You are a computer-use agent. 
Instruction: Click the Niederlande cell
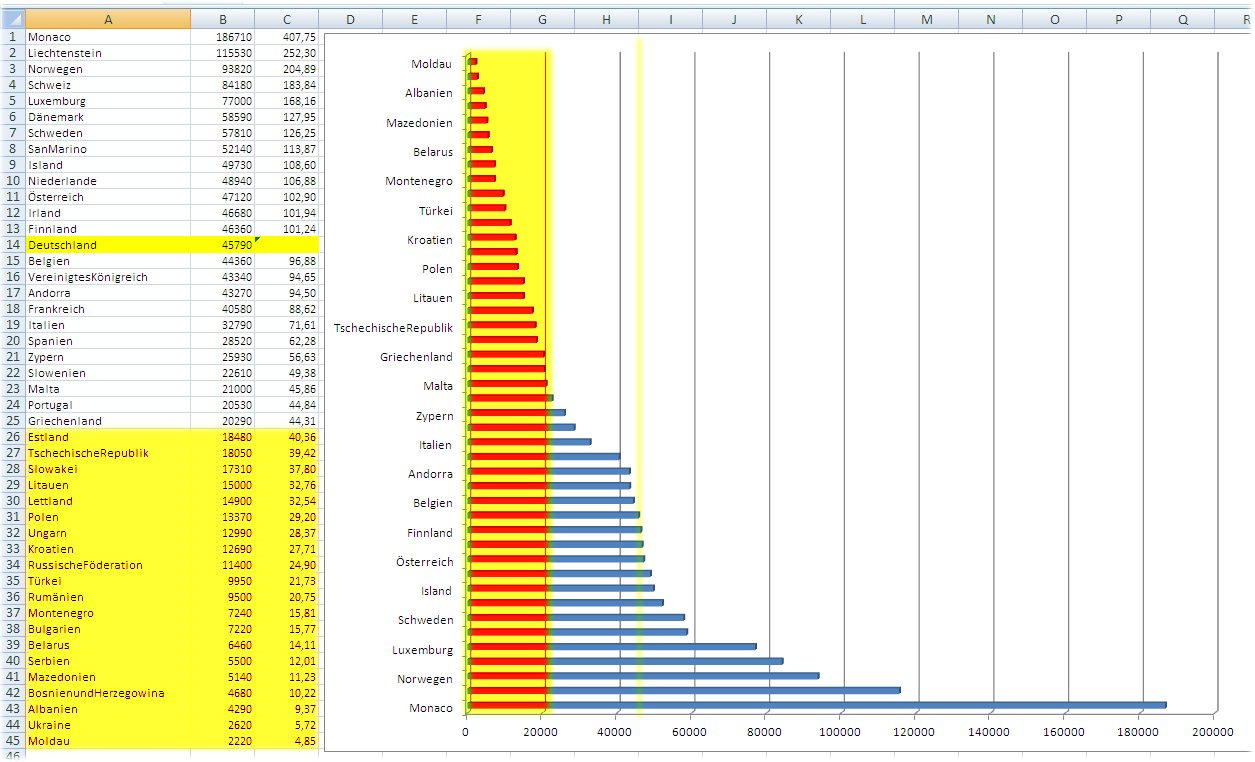coord(108,181)
